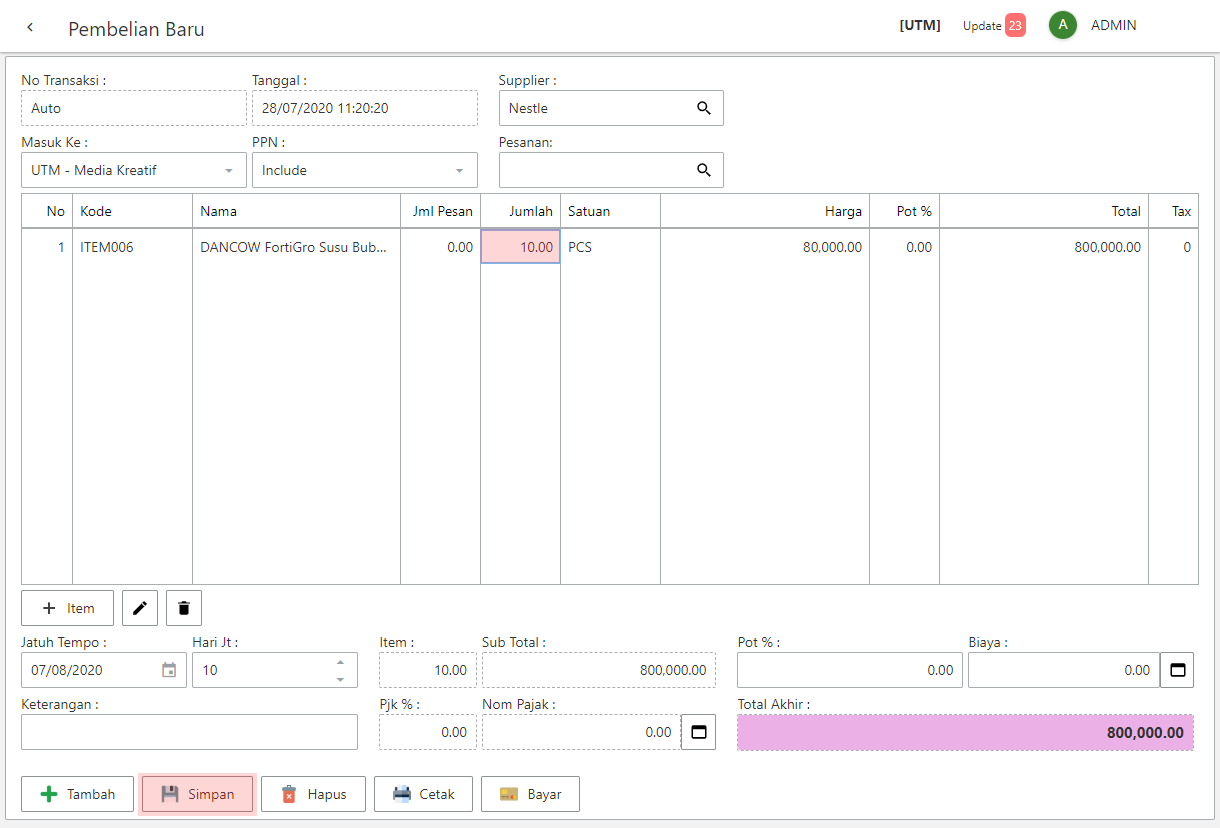Click the Simpan save button
The image size is (1220, 828).
pos(197,794)
